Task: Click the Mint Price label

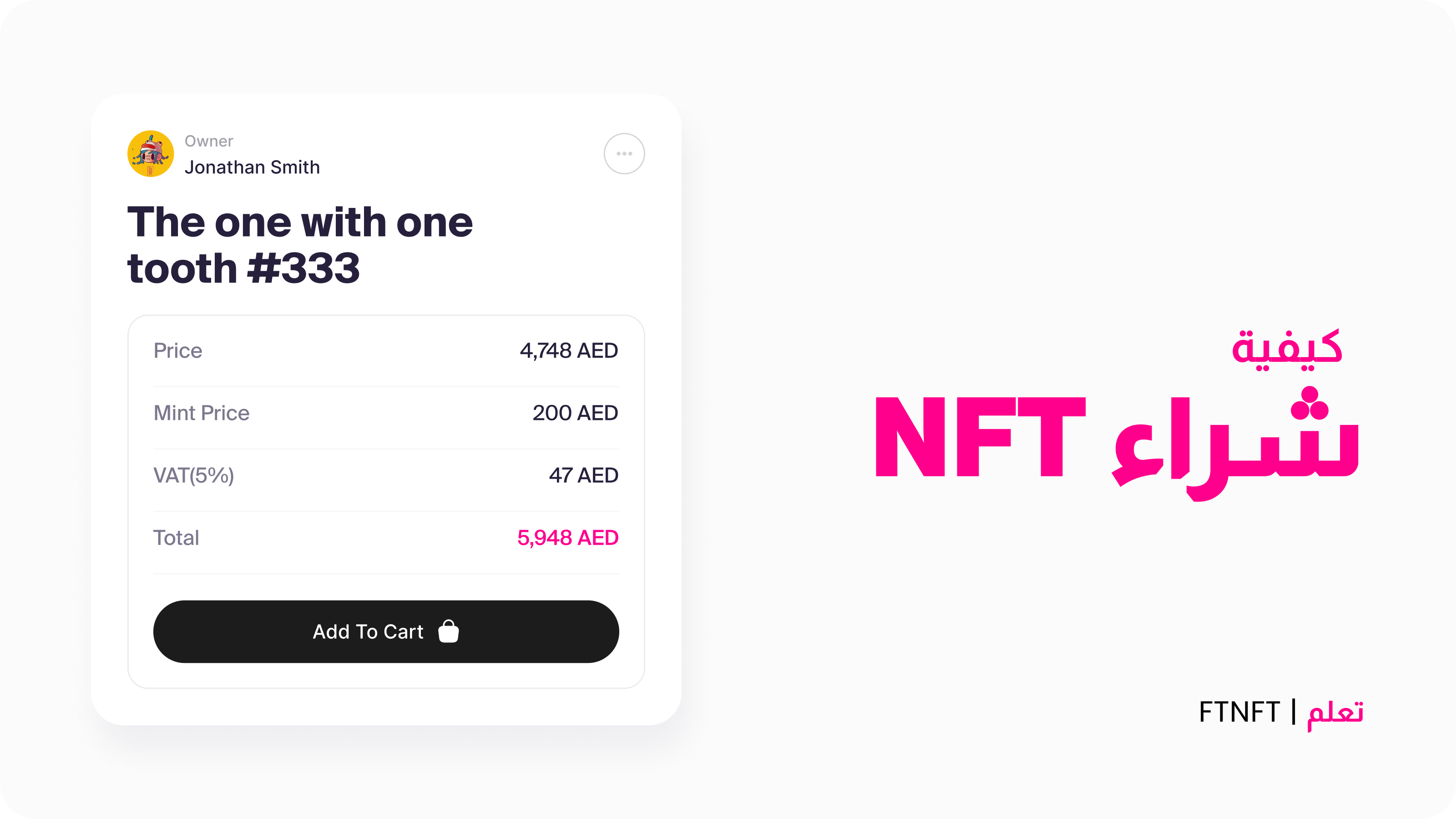Action: click(201, 413)
